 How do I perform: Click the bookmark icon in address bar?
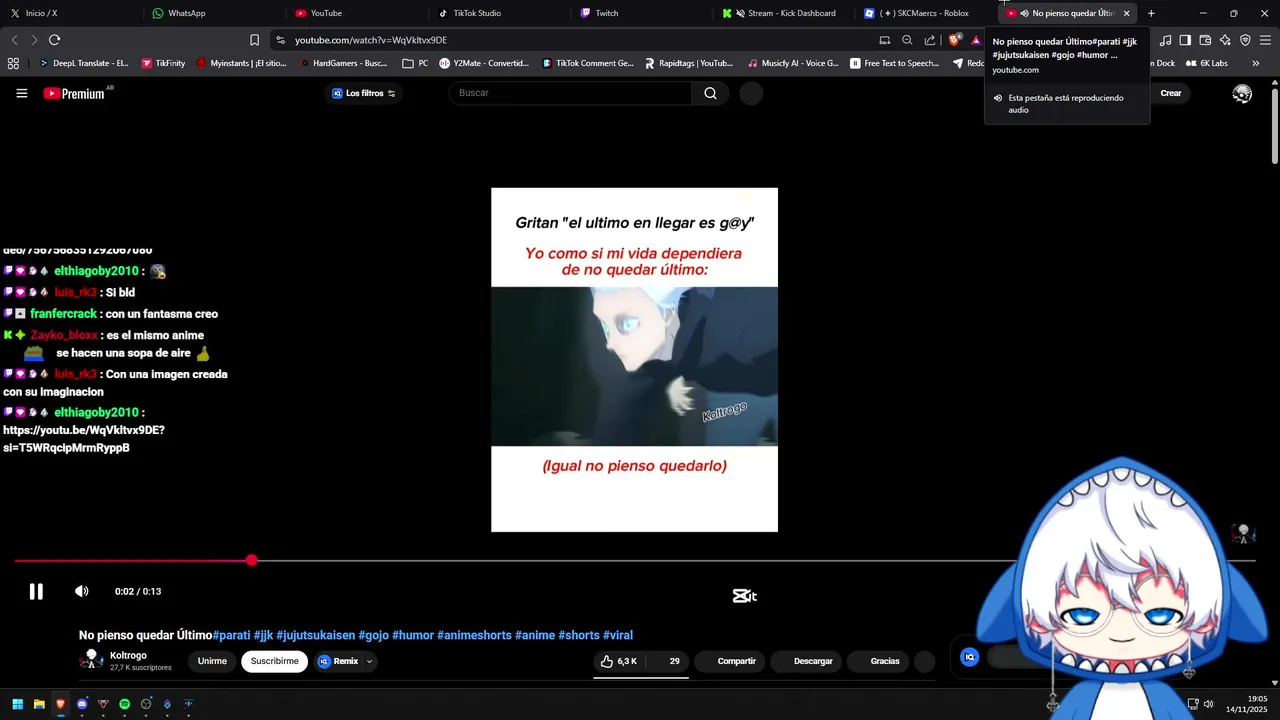click(x=254, y=40)
